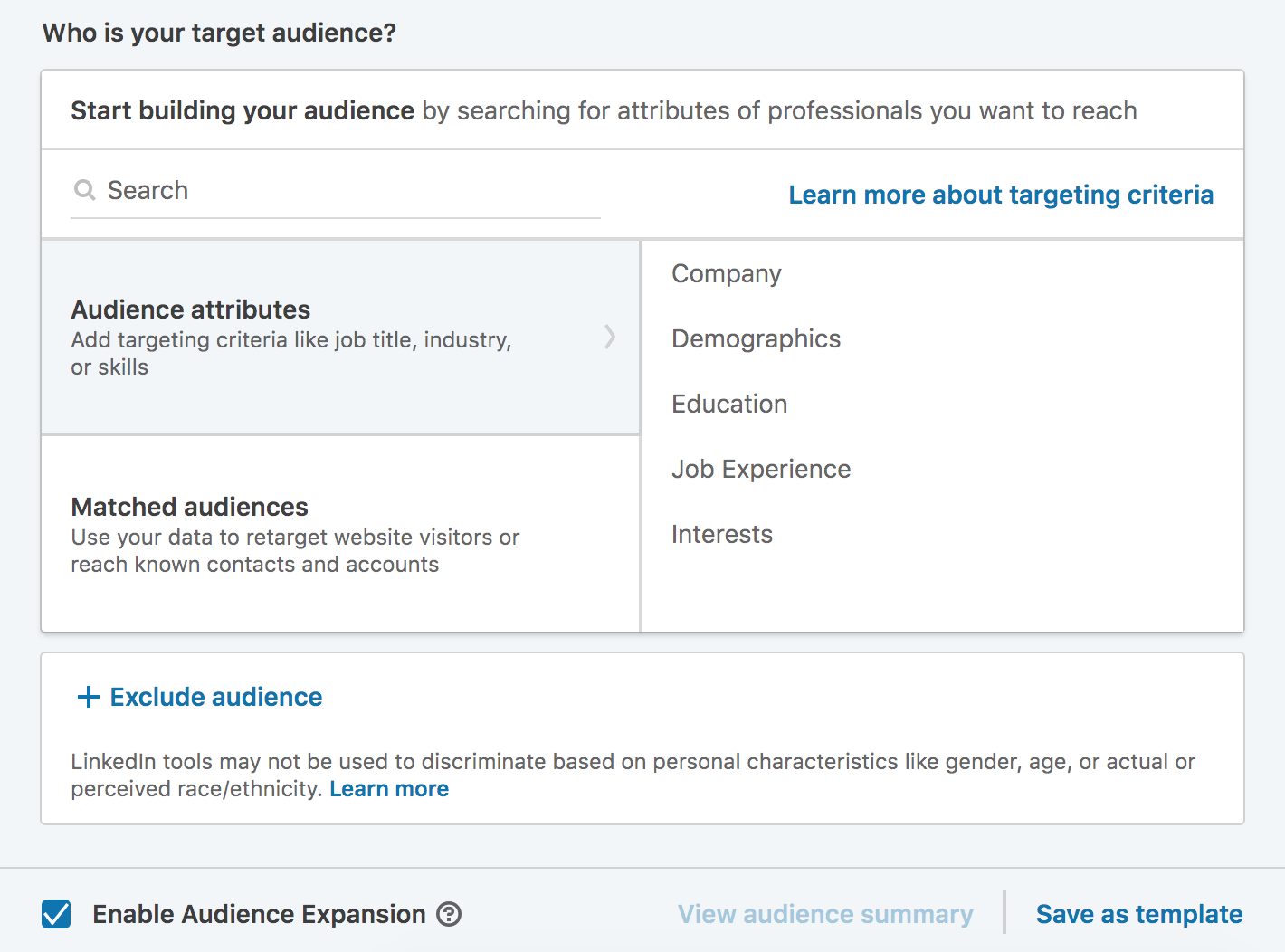Expand the Audience attributes chevron arrow
Screen dimensions: 1285x952
click(x=610, y=337)
